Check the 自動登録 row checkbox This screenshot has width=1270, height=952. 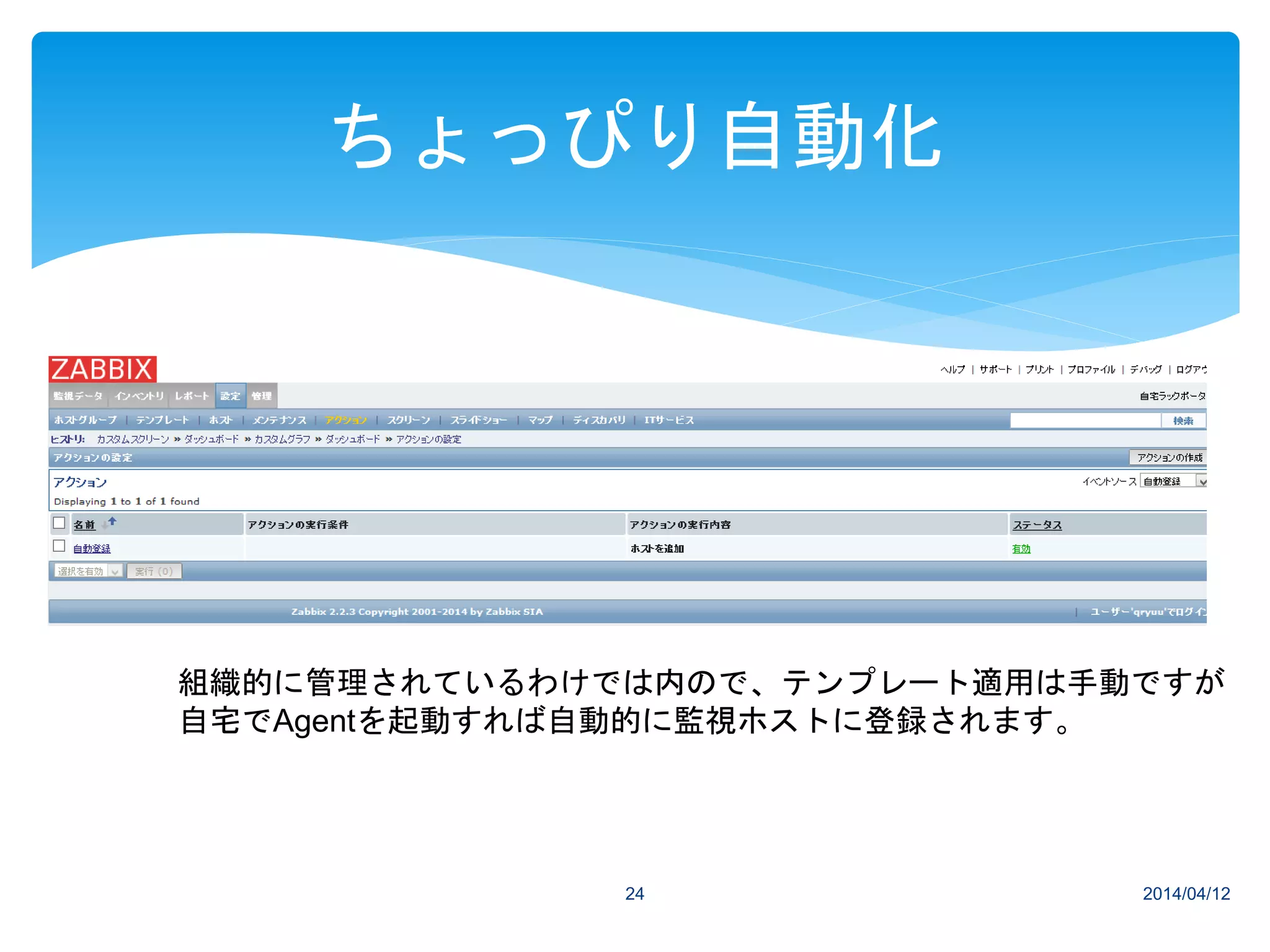(59, 546)
